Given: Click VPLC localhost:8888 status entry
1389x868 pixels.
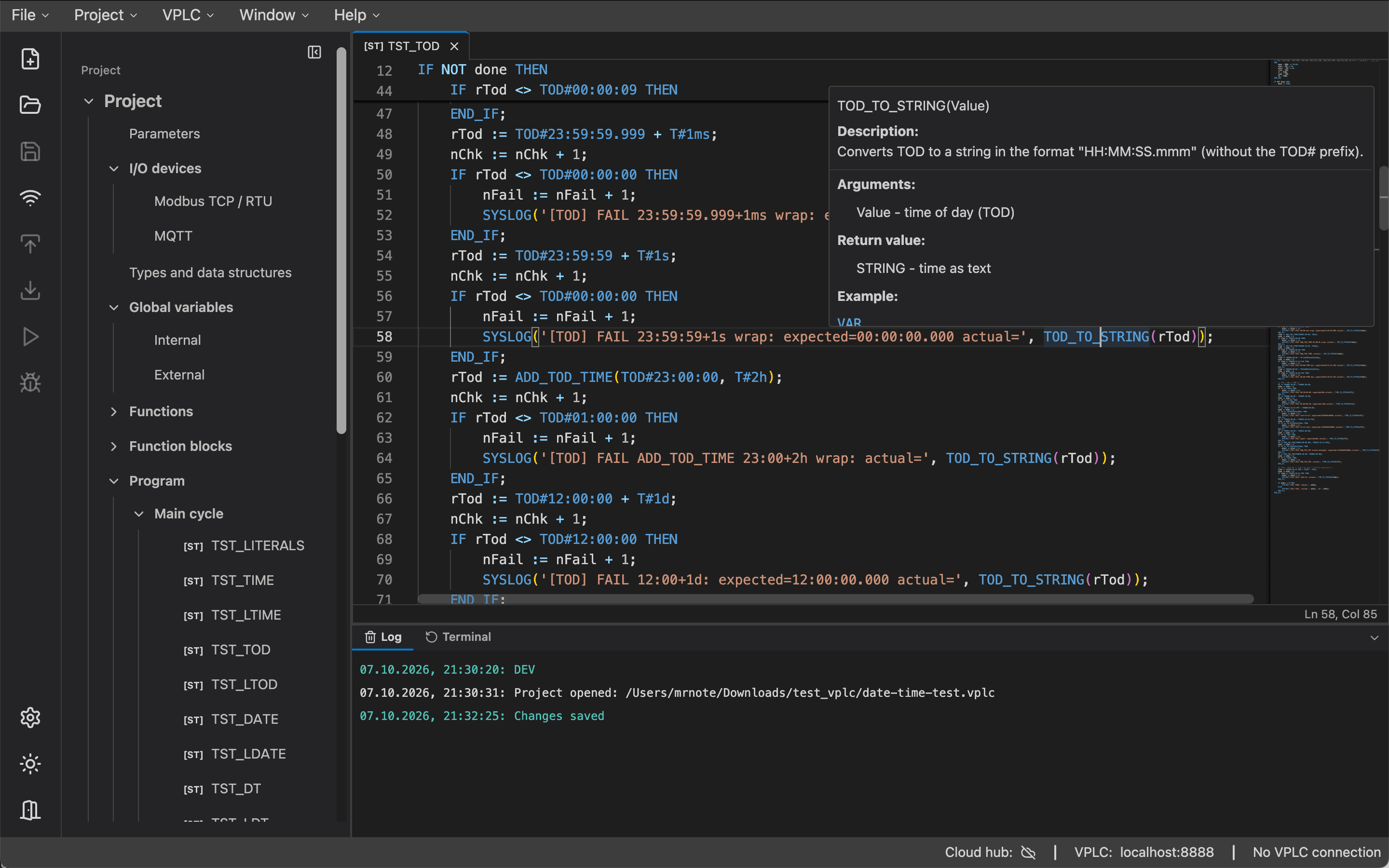Looking at the screenshot, I should tap(1144, 853).
